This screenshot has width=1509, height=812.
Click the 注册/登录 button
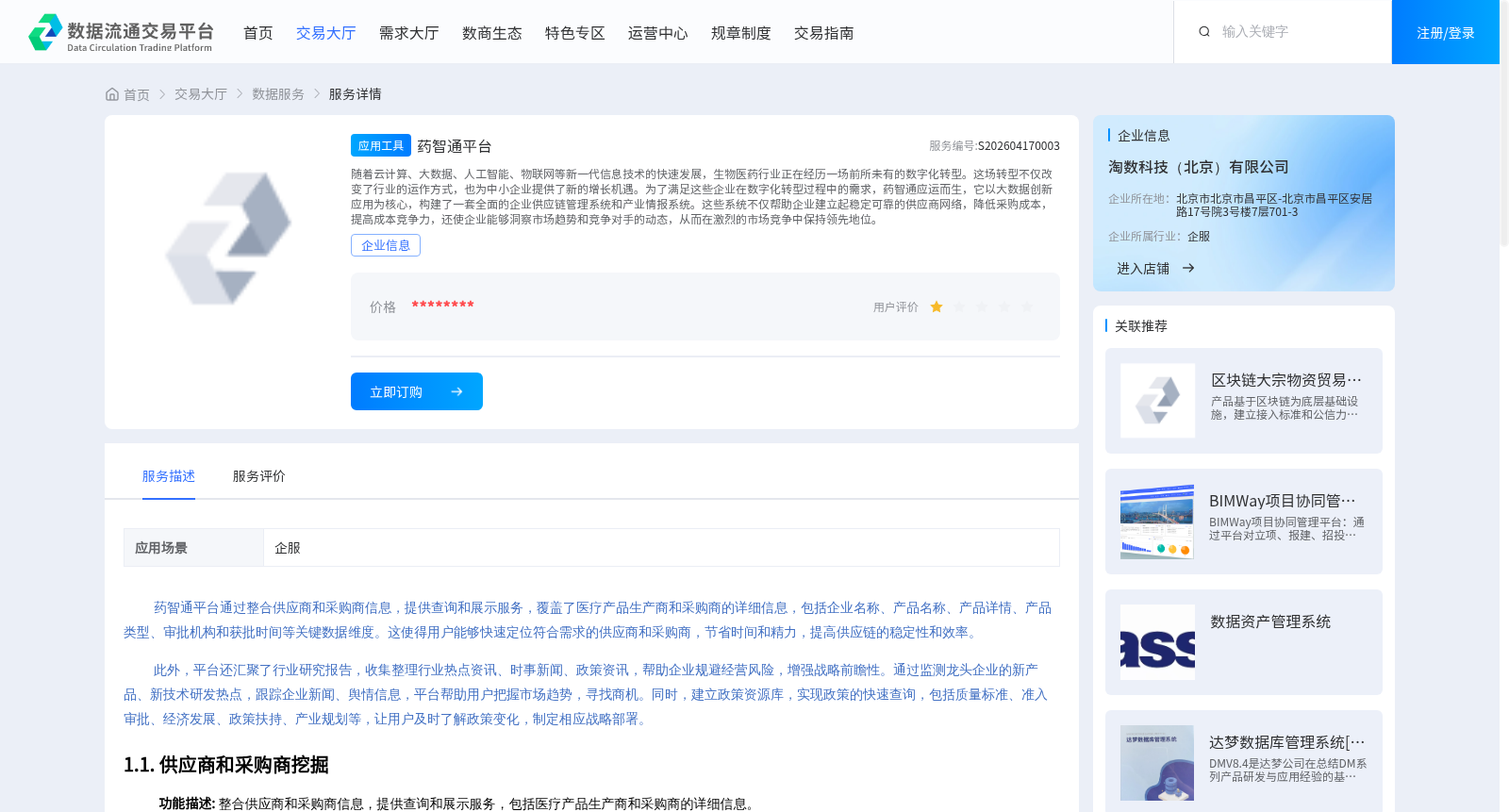coord(1446,32)
